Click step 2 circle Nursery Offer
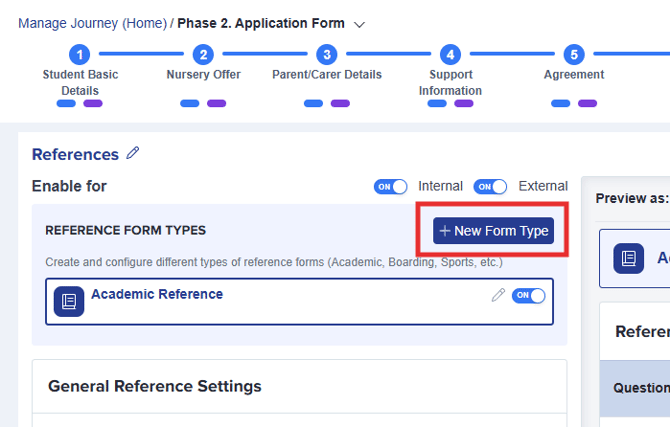This screenshot has width=670, height=427. [x=203, y=55]
